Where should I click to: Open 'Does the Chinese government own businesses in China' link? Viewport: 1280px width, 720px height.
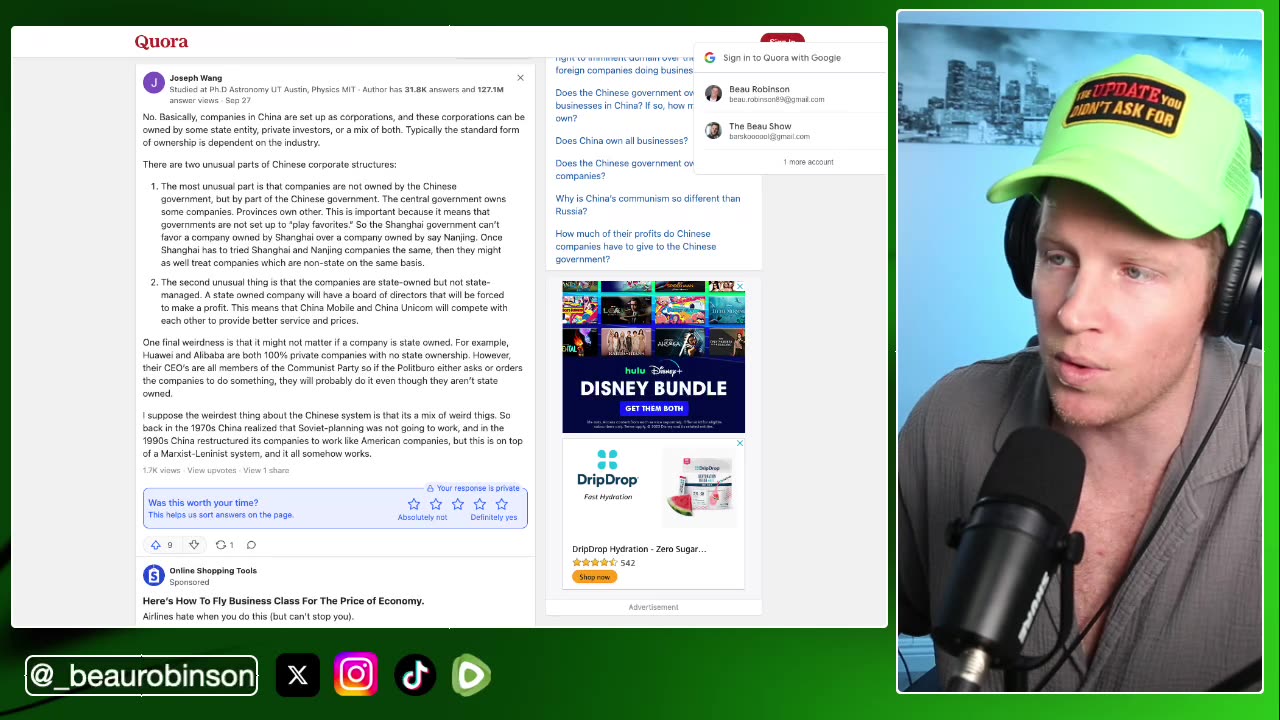click(x=625, y=105)
